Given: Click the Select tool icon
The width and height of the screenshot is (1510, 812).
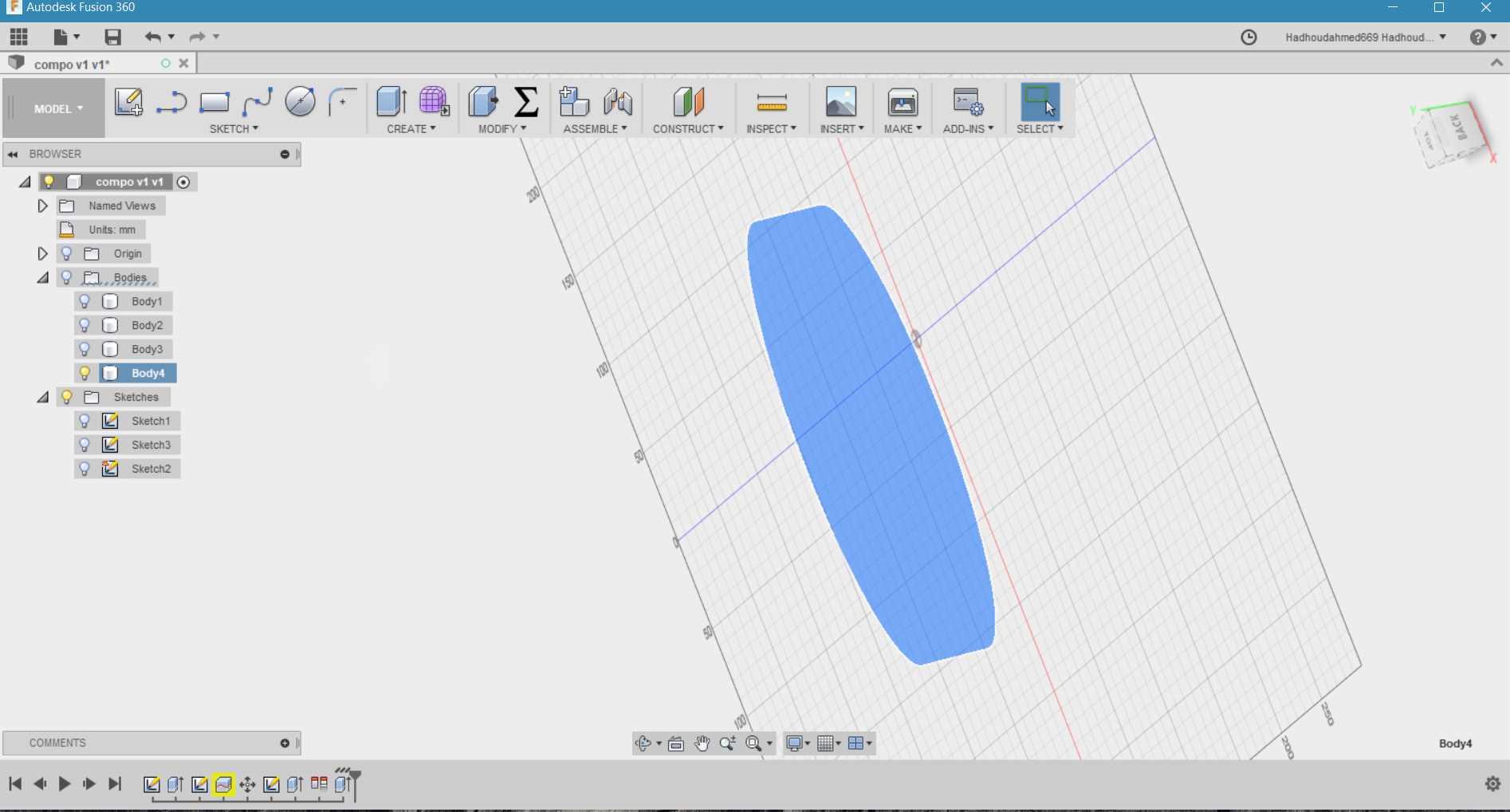Looking at the screenshot, I should tap(1040, 102).
